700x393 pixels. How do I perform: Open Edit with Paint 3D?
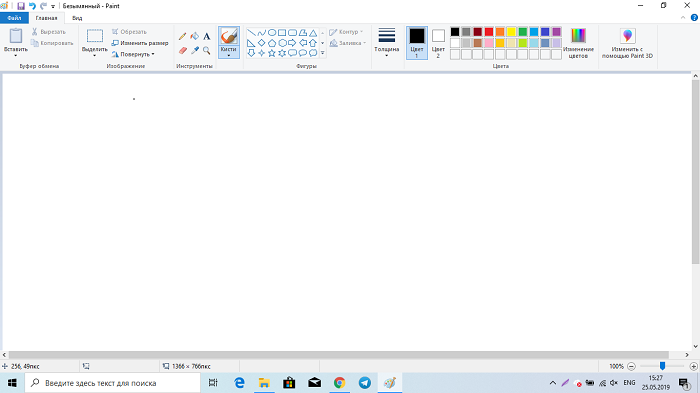627,43
